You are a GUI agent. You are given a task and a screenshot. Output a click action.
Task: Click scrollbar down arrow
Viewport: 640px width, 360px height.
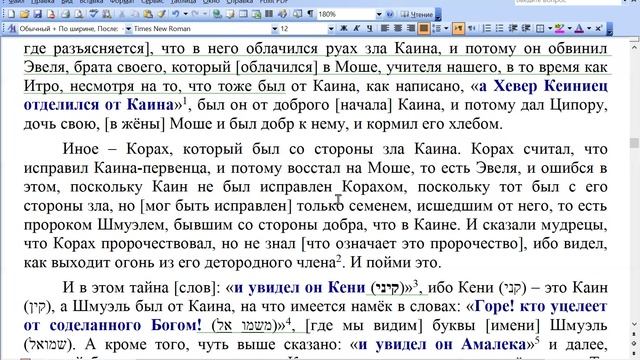click(x=634, y=325)
